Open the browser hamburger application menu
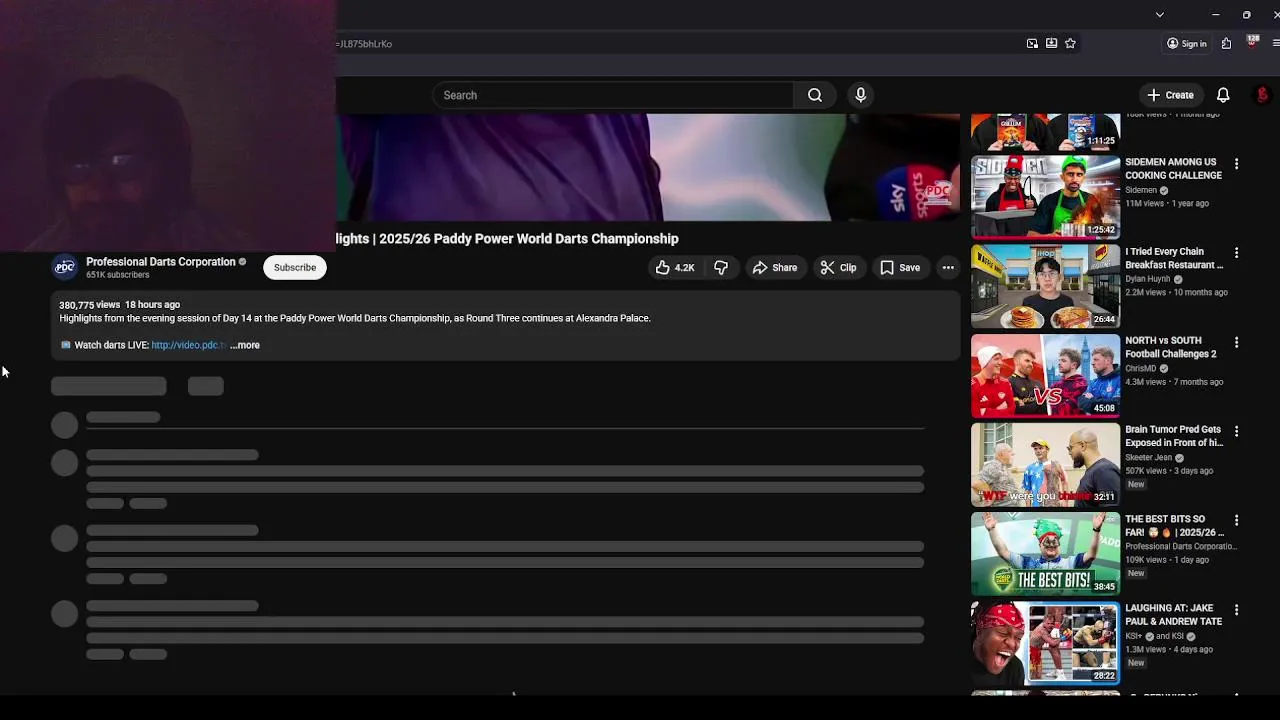1280x720 pixels. (1276, 43)
